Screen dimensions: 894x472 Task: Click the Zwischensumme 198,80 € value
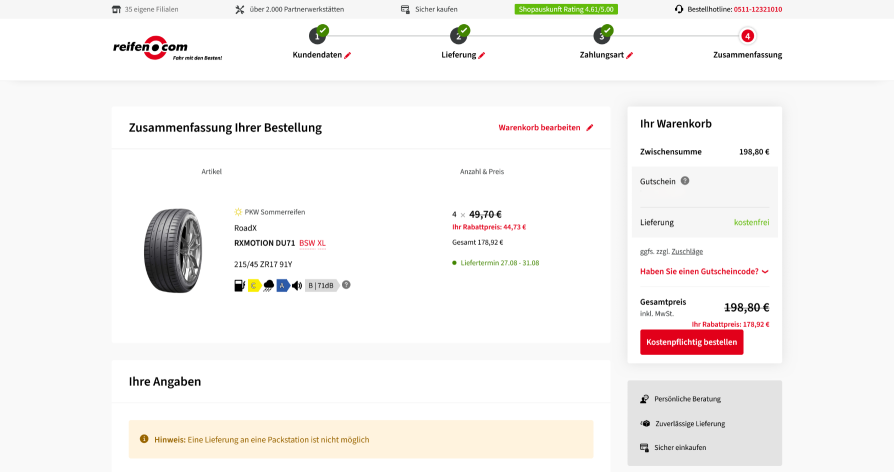(x=754, y=152)
